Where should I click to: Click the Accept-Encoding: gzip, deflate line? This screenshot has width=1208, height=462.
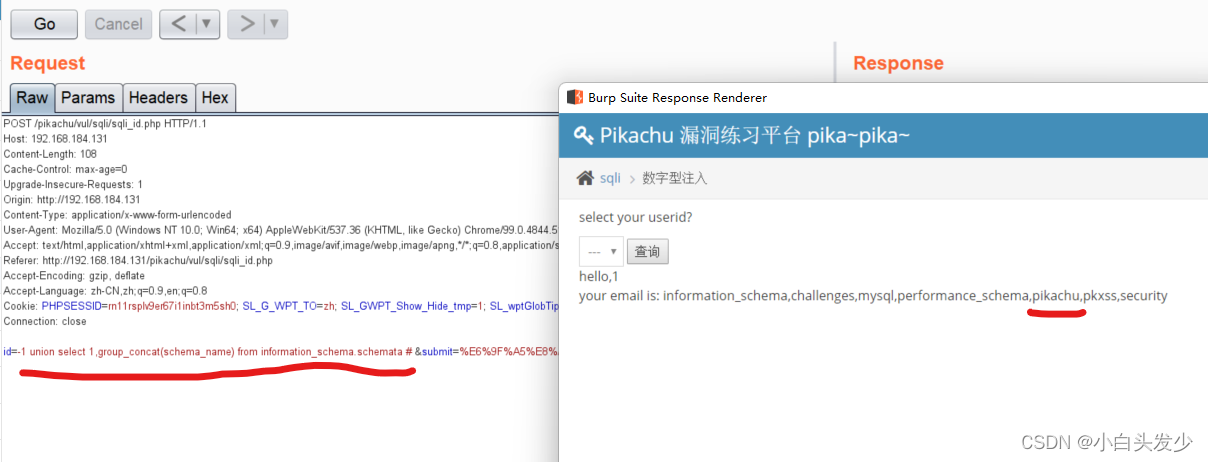(x=74, y=275)
